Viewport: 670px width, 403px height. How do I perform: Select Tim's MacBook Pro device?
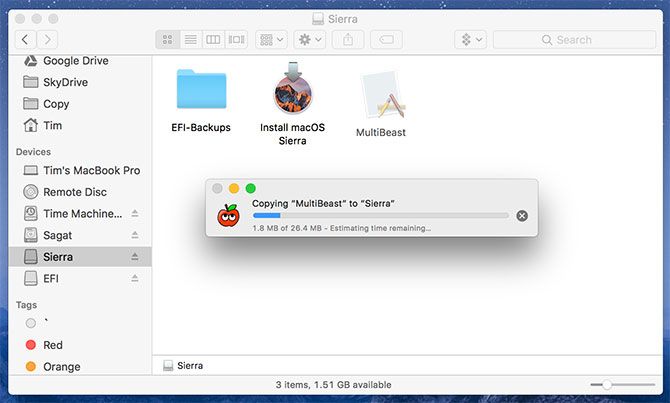click(82, 171)
